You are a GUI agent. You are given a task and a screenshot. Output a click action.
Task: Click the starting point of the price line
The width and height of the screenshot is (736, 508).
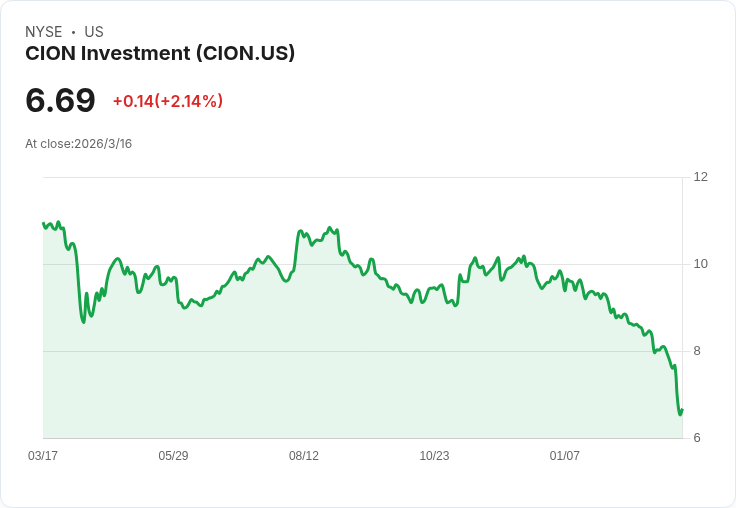[x=43, y=223]
